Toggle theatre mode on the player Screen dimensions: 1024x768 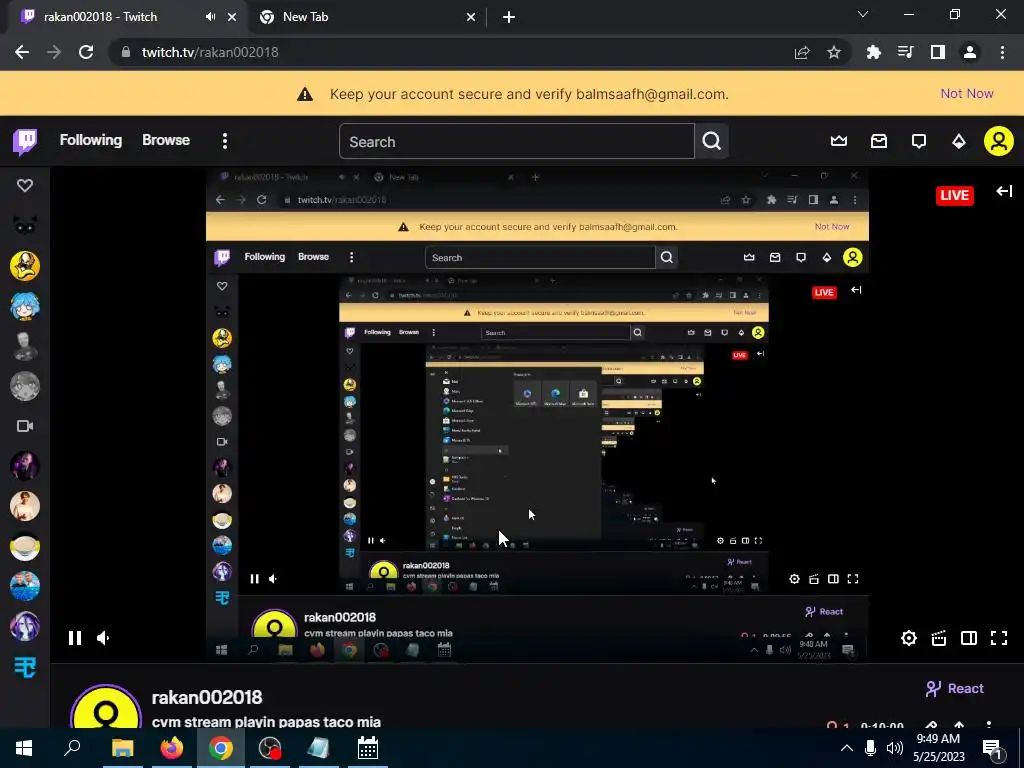[968, 638]
